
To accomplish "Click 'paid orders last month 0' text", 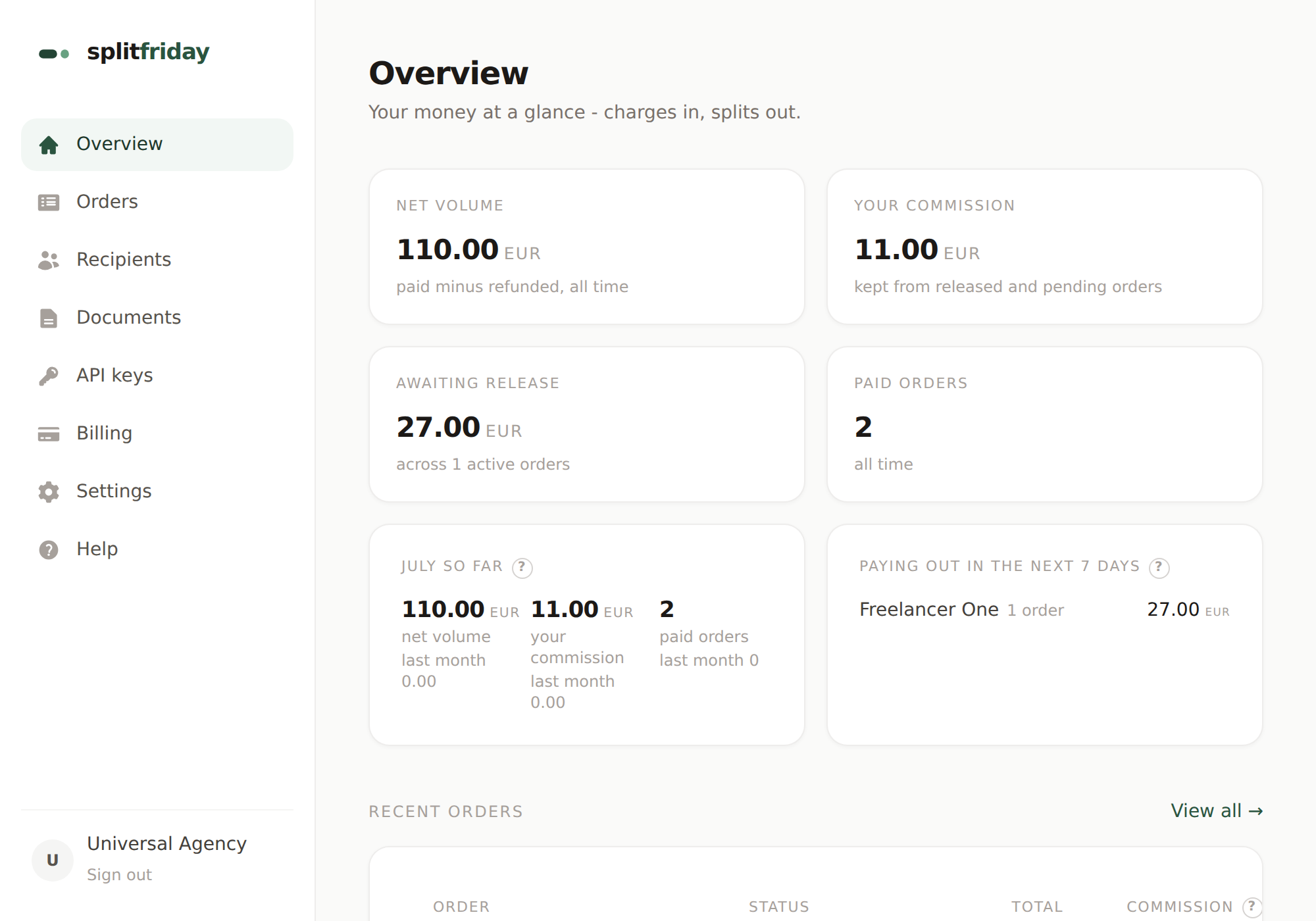I will tap(709, 649).
